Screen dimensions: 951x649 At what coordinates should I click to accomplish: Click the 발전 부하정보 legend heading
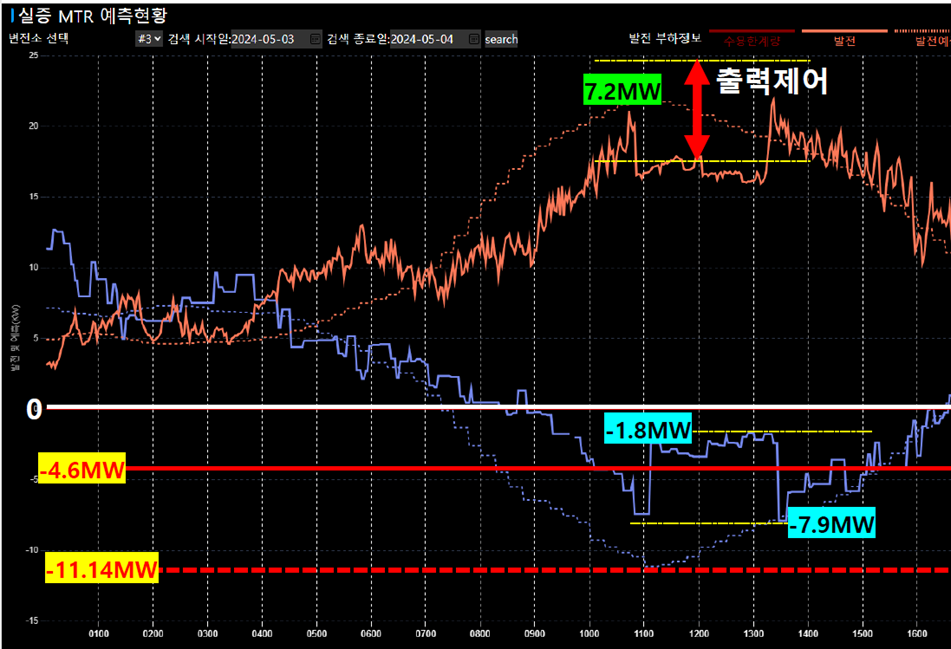point(664,39)
